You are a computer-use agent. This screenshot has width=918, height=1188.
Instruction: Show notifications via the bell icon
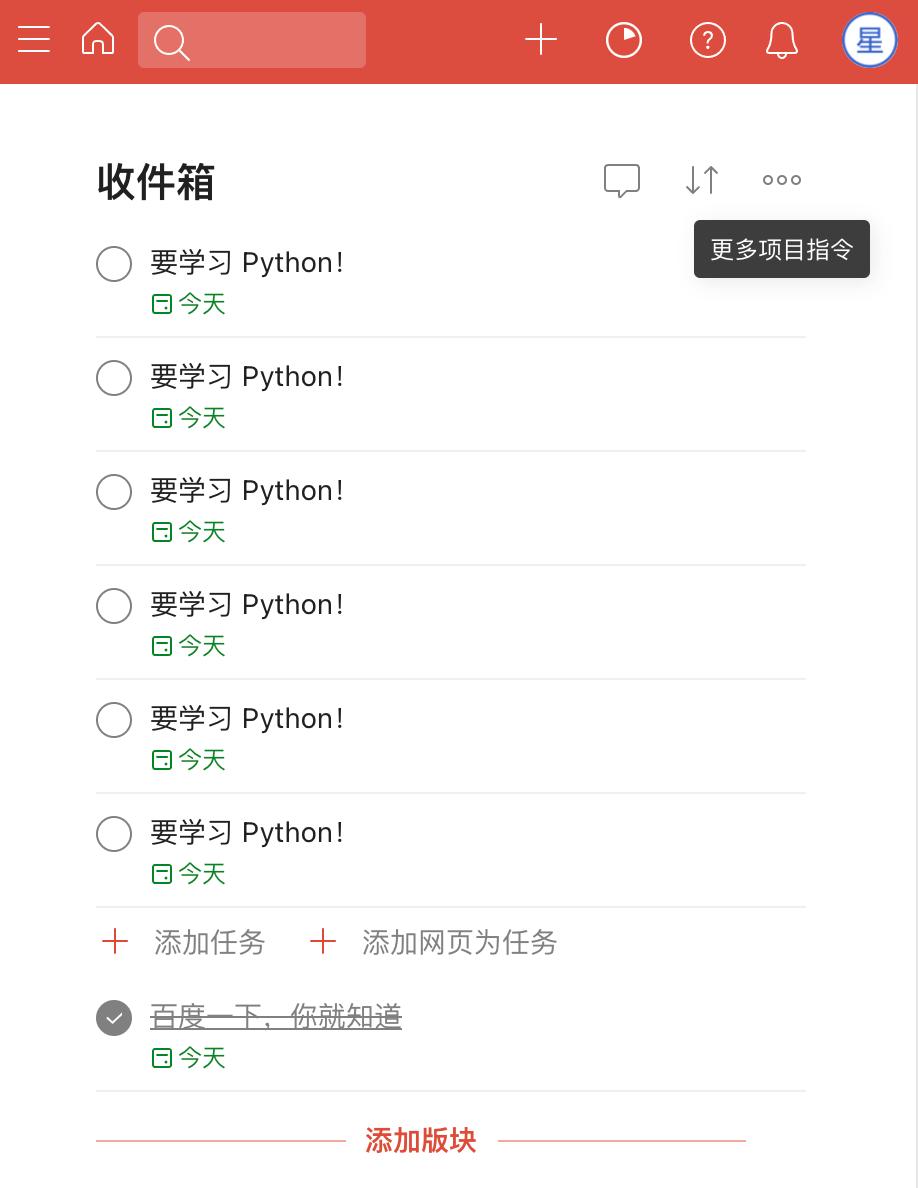click(782, 40)
